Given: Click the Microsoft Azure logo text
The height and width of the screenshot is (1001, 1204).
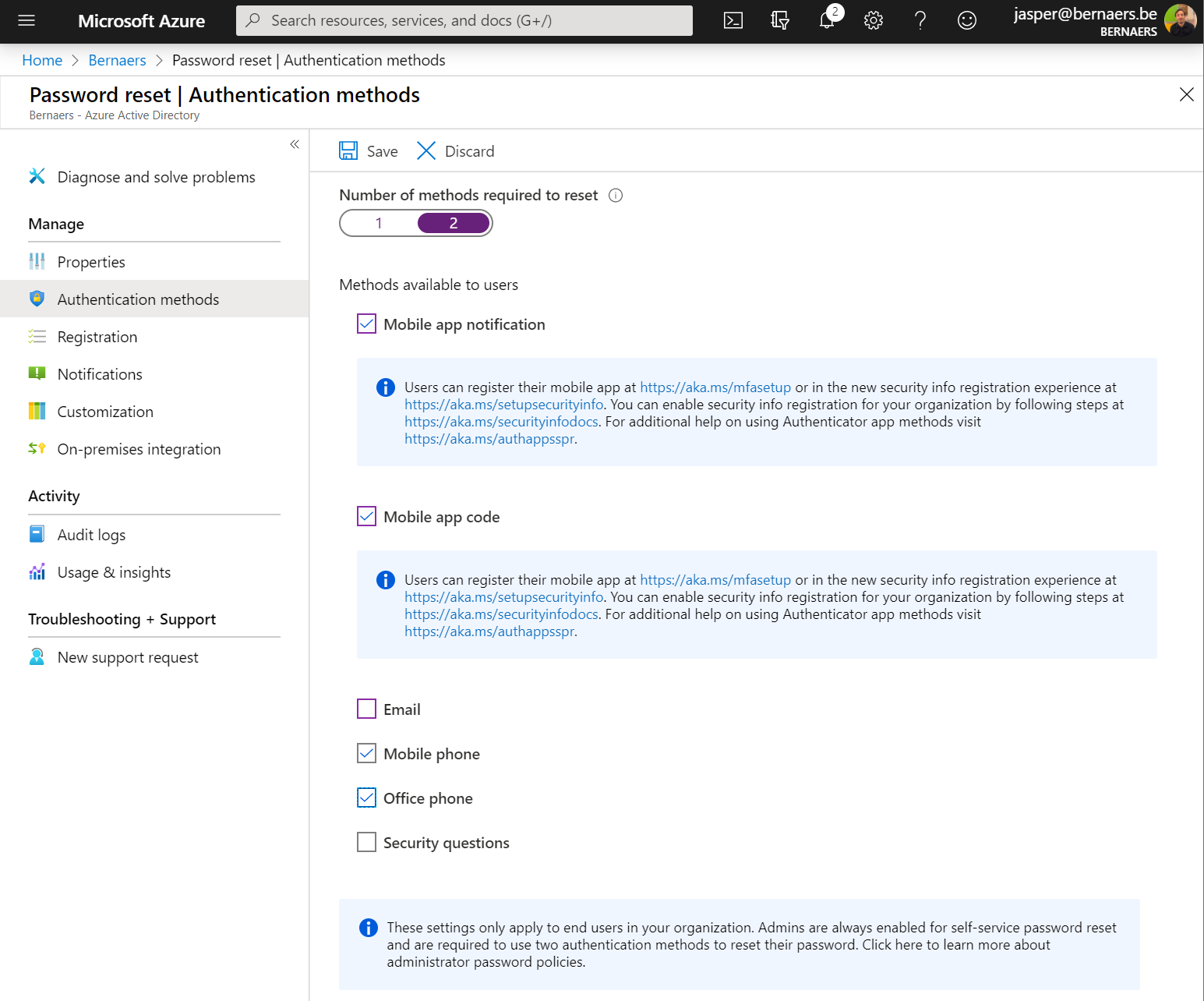Looking at the screenshot, I should 141,21.
